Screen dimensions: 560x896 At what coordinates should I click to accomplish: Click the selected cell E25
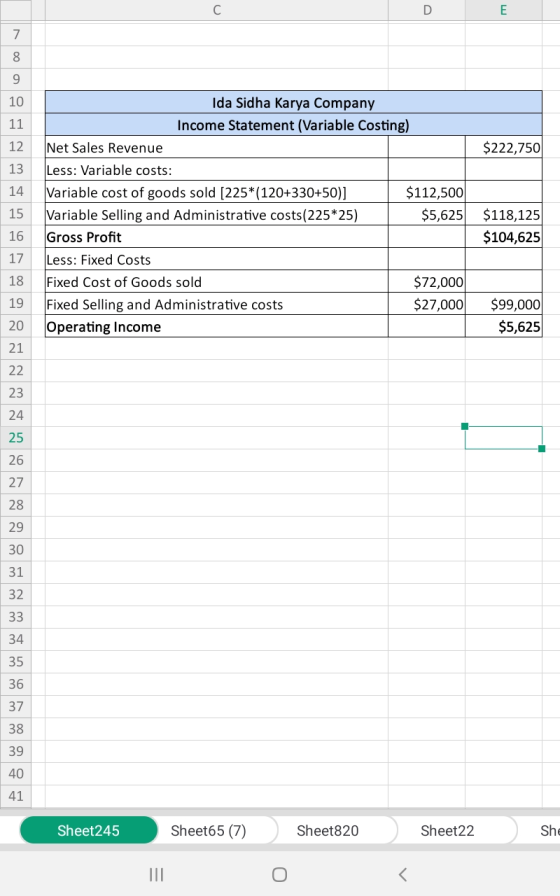point(503,438)
